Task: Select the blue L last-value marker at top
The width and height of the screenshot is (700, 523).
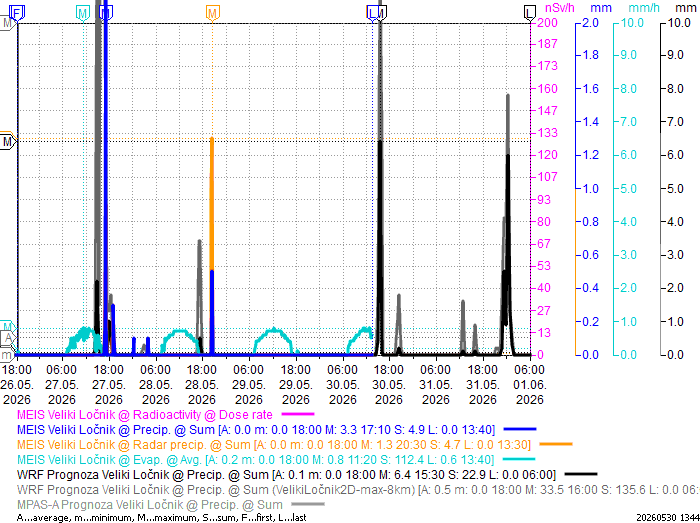Action: [x=372, y=13]
